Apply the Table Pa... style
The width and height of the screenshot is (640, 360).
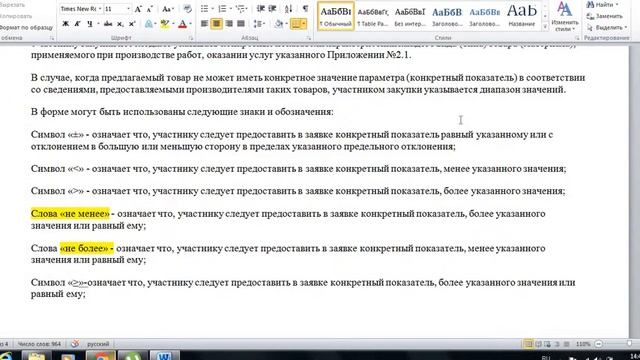pos(373,16)
